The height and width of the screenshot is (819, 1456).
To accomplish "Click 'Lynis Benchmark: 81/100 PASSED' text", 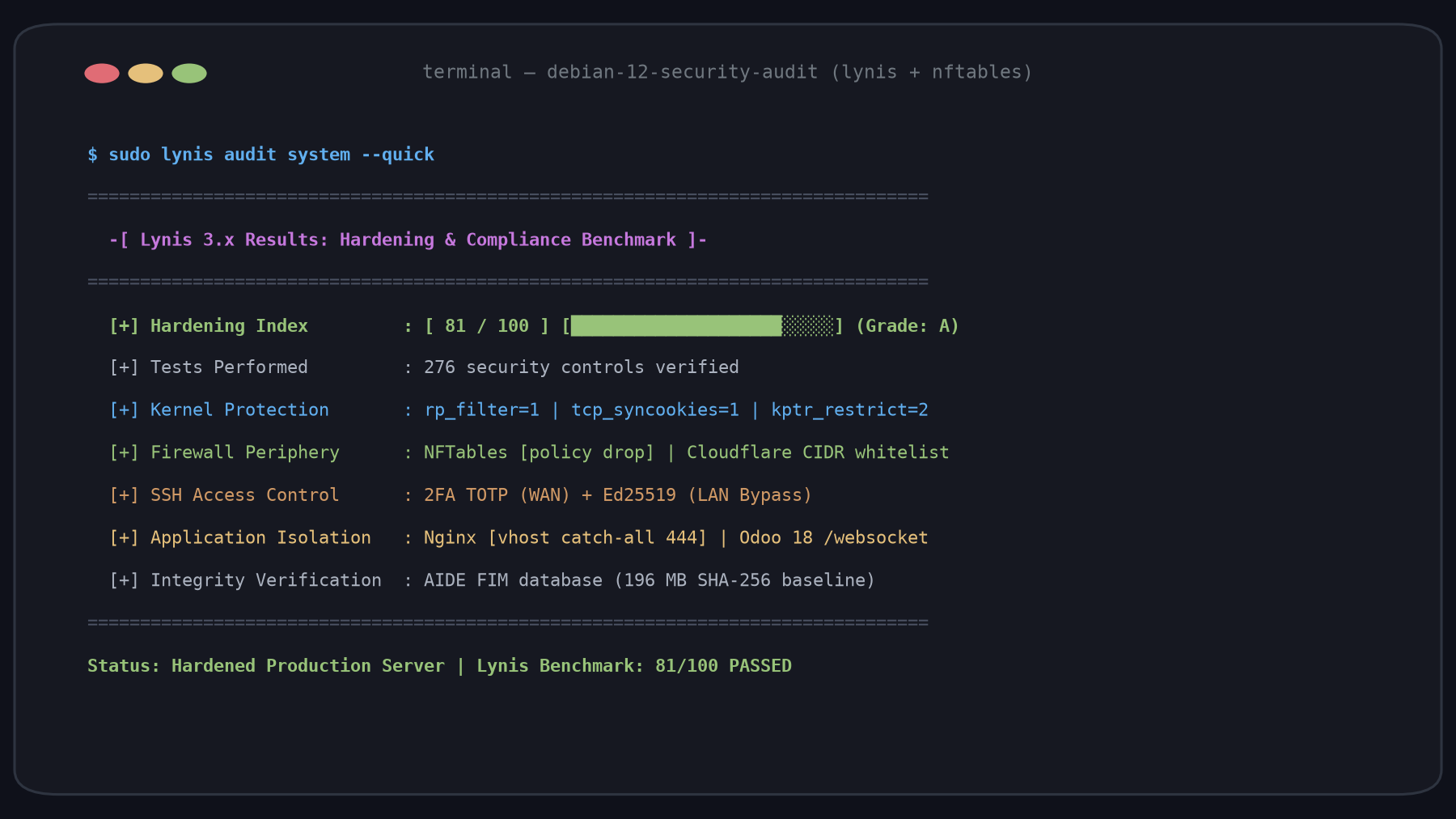I will click(x=634, y=666).
